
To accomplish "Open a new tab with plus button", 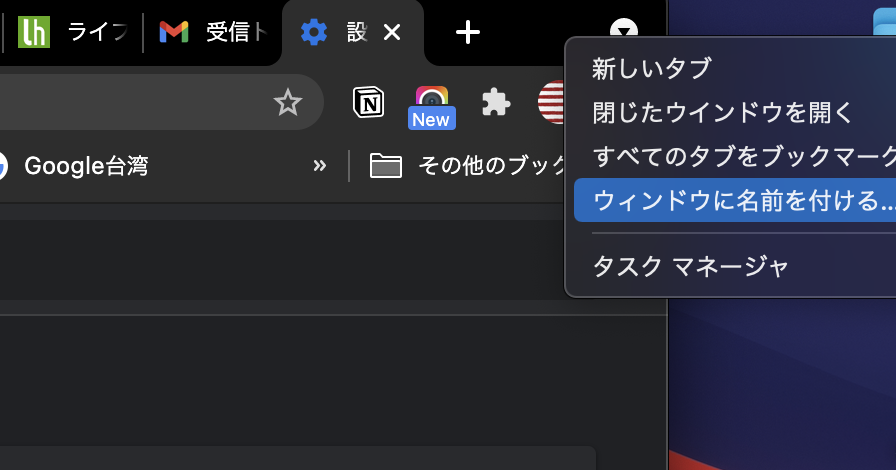I will 467,32.
